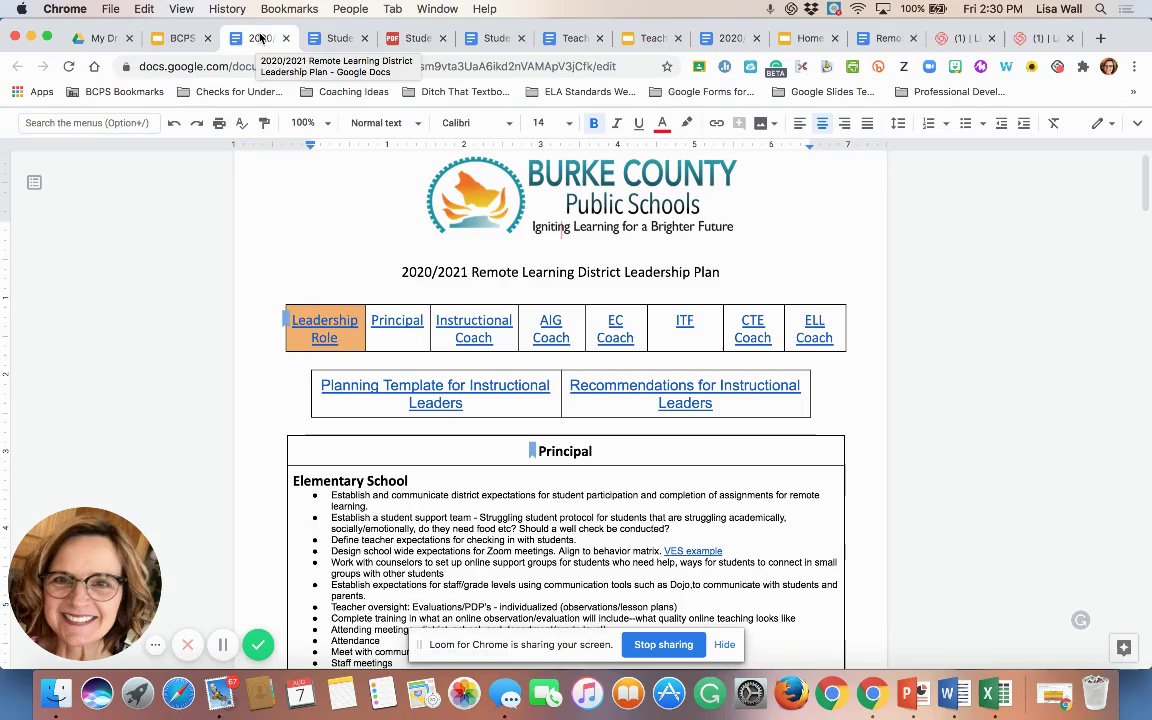Go to the Chrome home page
The width and height of the screenshot is (1152, 720).
click(94, 67)
